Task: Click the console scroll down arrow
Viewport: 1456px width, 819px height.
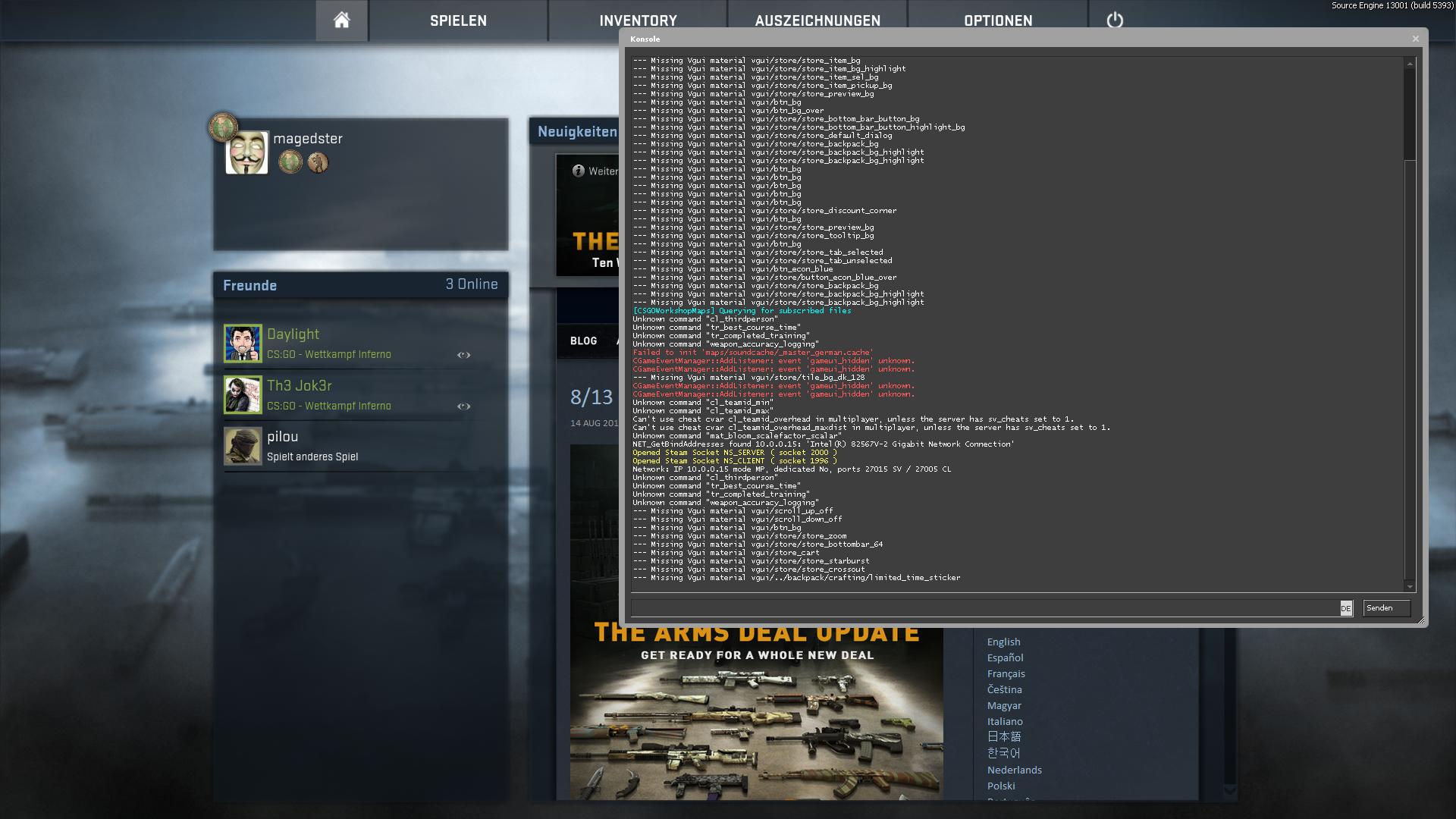Action: click(1410, 586)
